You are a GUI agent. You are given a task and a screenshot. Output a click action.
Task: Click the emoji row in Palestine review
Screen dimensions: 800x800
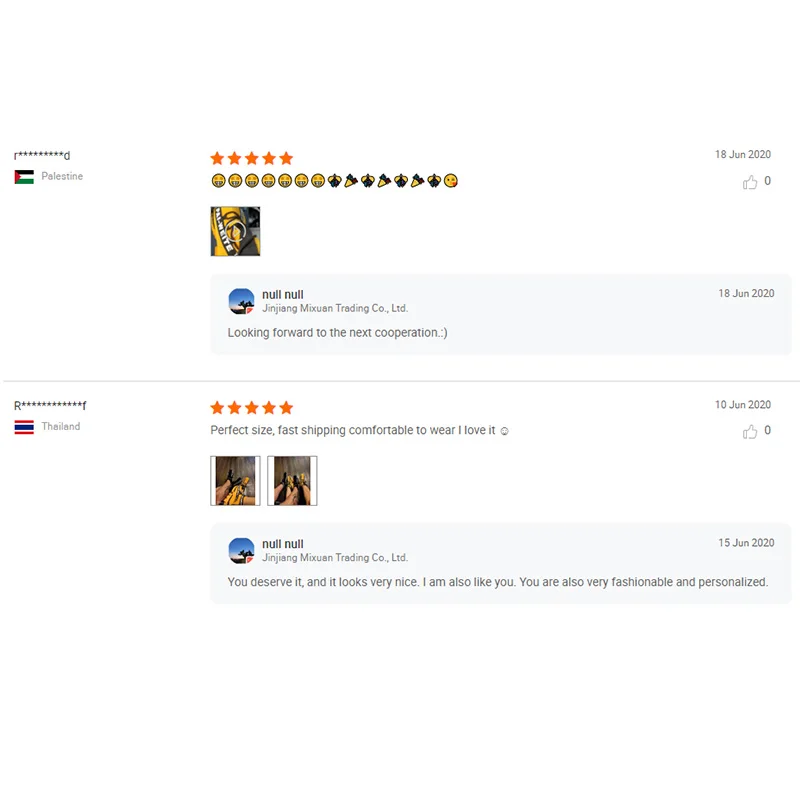[x=334, y=181]
